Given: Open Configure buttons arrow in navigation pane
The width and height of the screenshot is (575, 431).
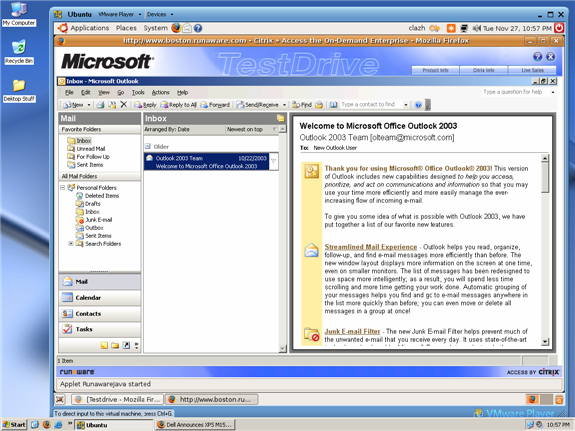Looking at the screenshot, I should 136,346.
